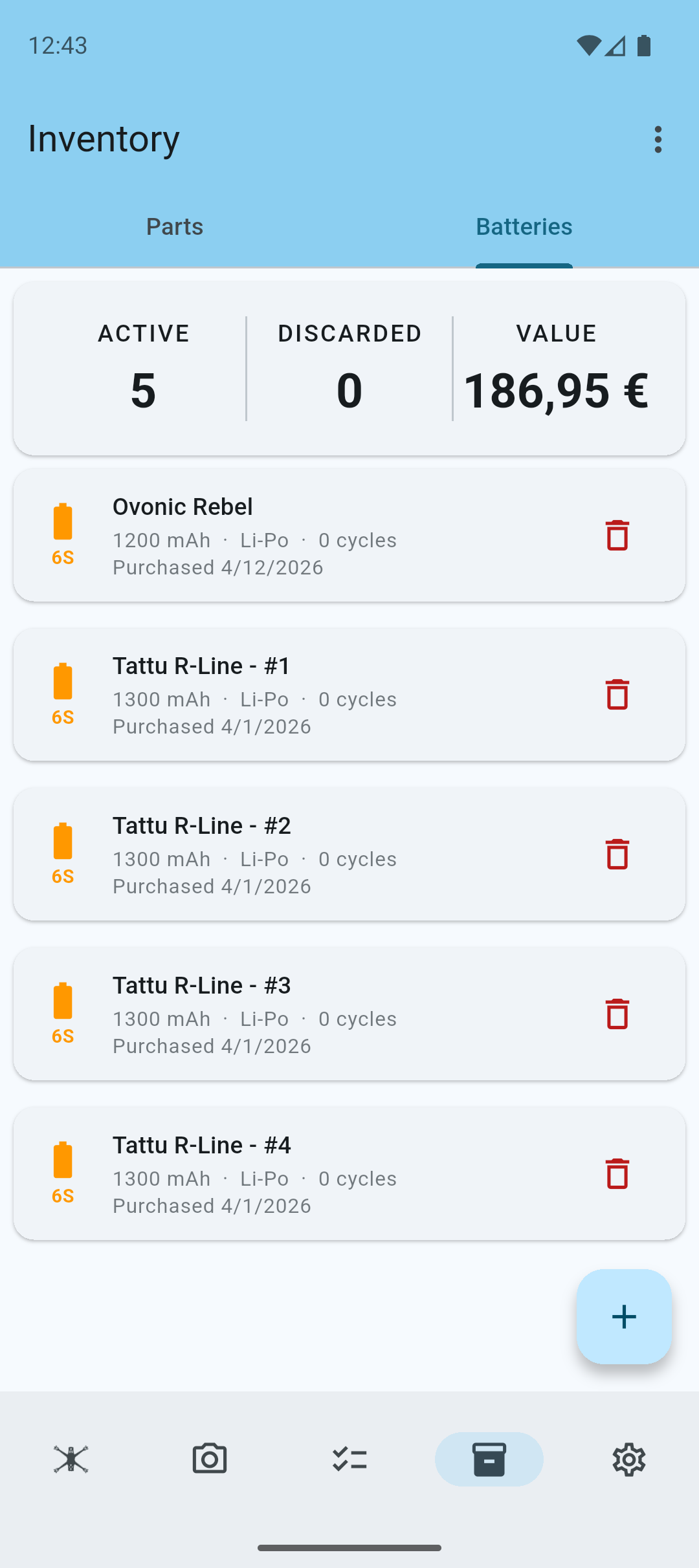Open the three-dot overflow menu
Viewport: 699px width, 1568px height.
click(x=658, y=140)
